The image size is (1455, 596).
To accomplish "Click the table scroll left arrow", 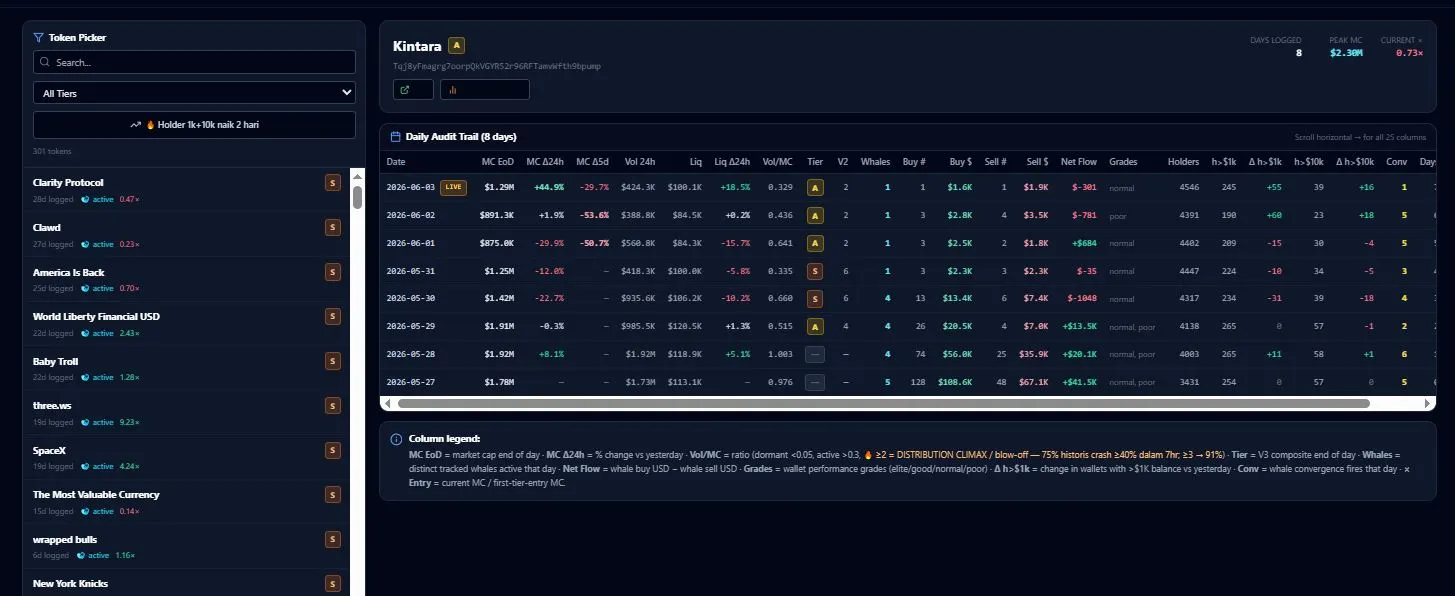I will point(387,403).
